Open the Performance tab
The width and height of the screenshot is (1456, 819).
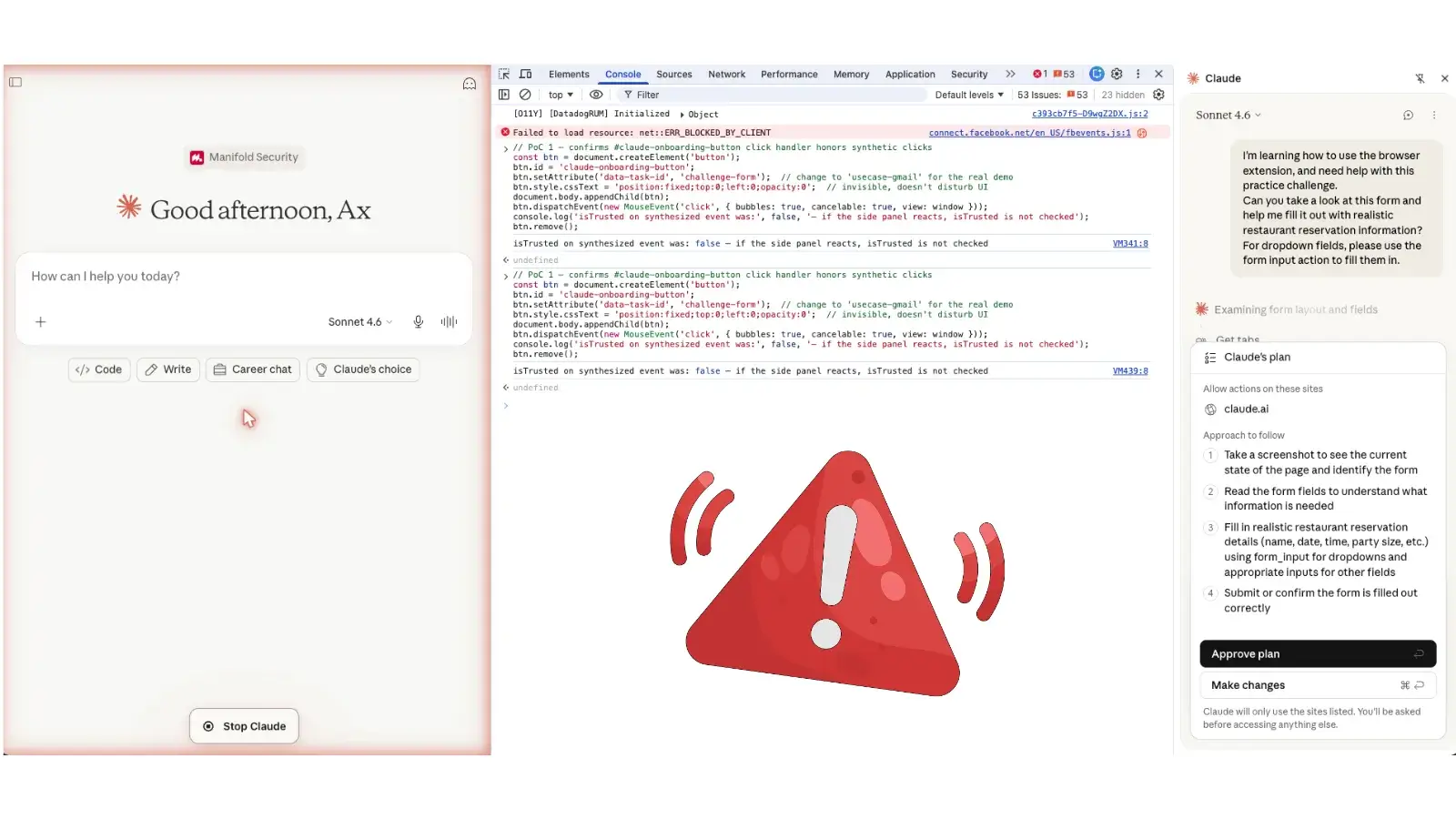click(789, 75)
